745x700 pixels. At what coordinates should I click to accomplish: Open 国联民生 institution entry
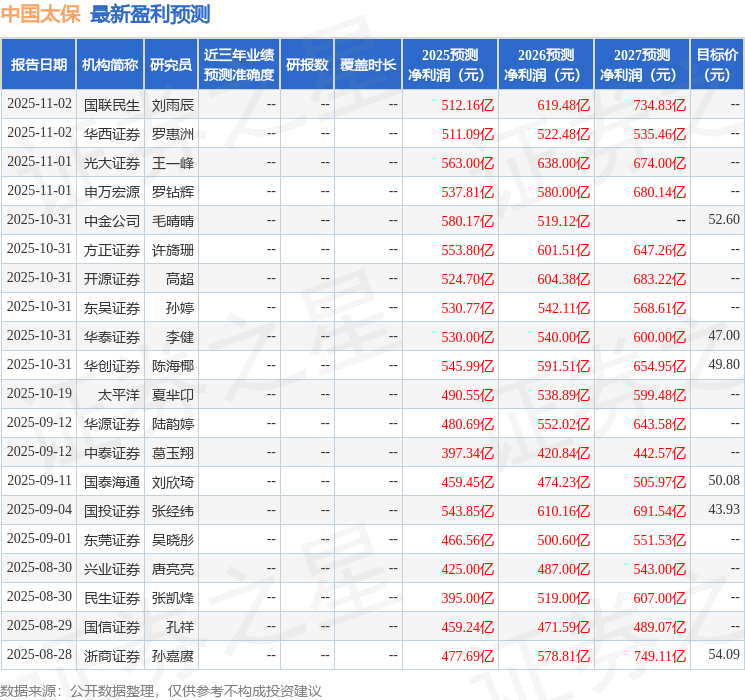(111, 105)
